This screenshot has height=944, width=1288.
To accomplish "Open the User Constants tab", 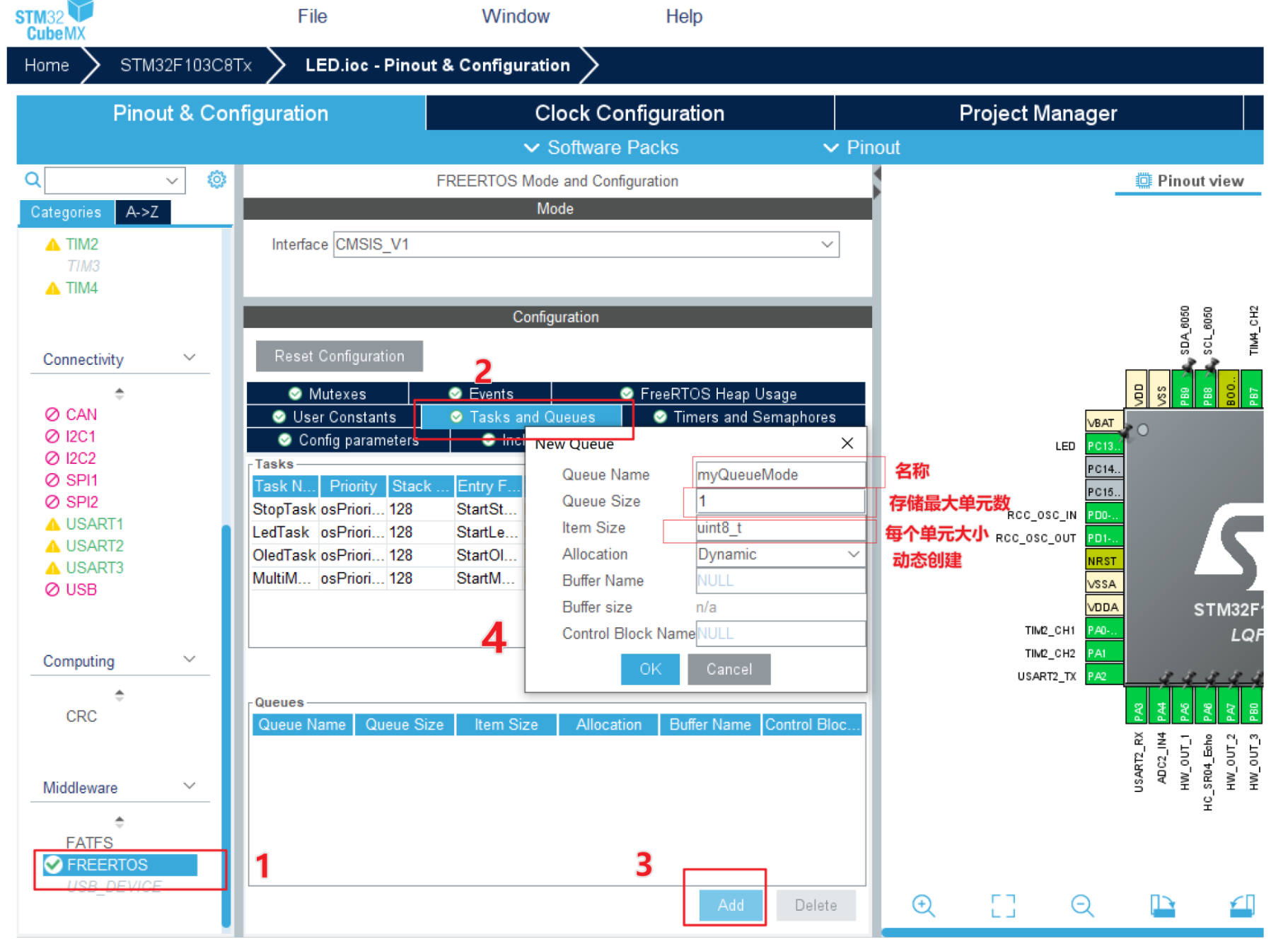I will click(334, 417).
